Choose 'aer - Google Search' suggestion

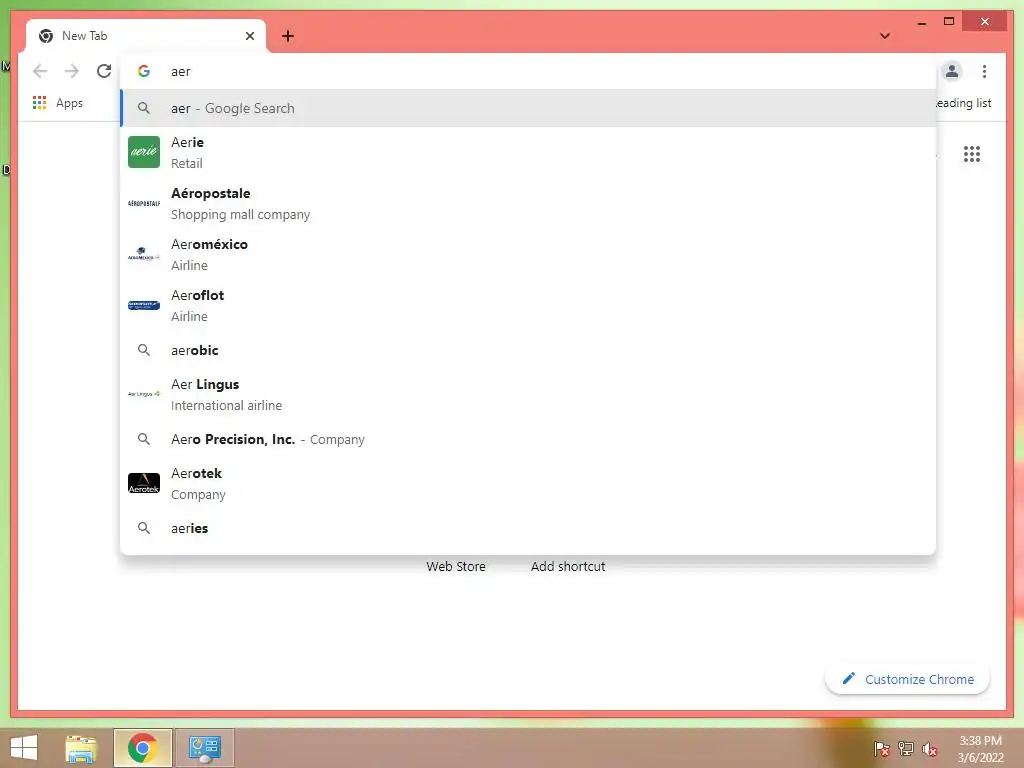(528, 108)
